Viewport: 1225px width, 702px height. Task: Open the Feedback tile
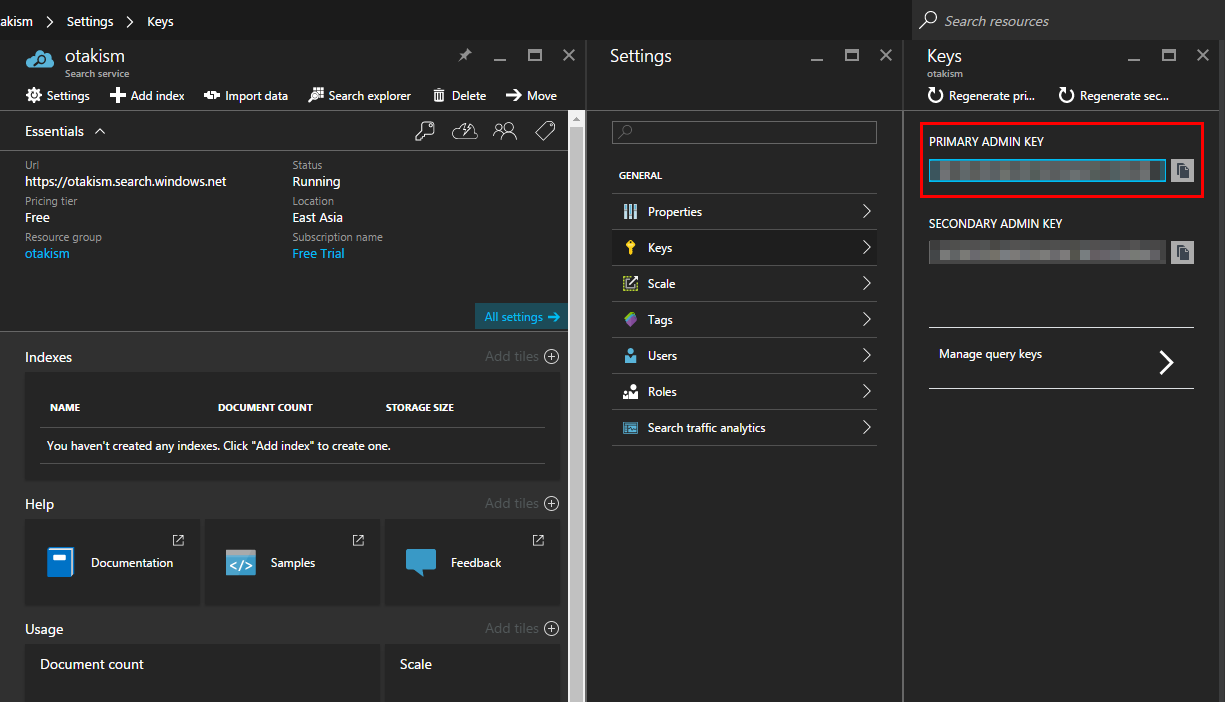coord(472,562)
